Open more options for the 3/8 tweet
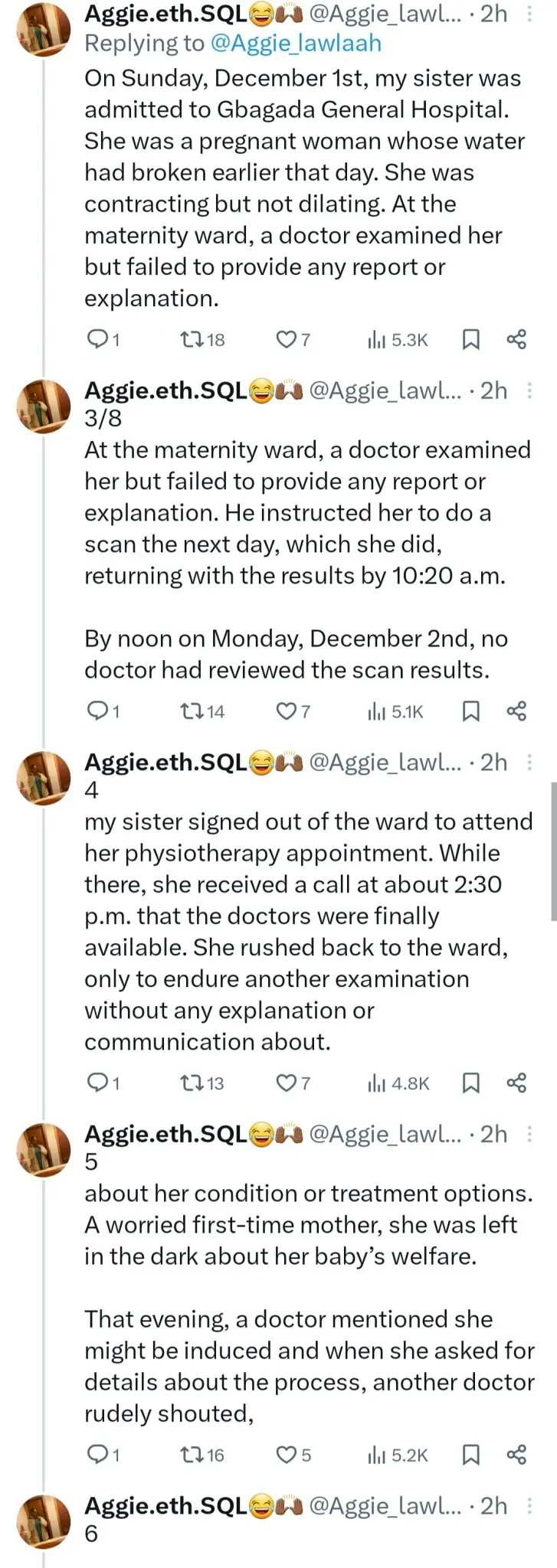Screen dimensions: 557x1568 pyautogui.click(x=529, y=390)
